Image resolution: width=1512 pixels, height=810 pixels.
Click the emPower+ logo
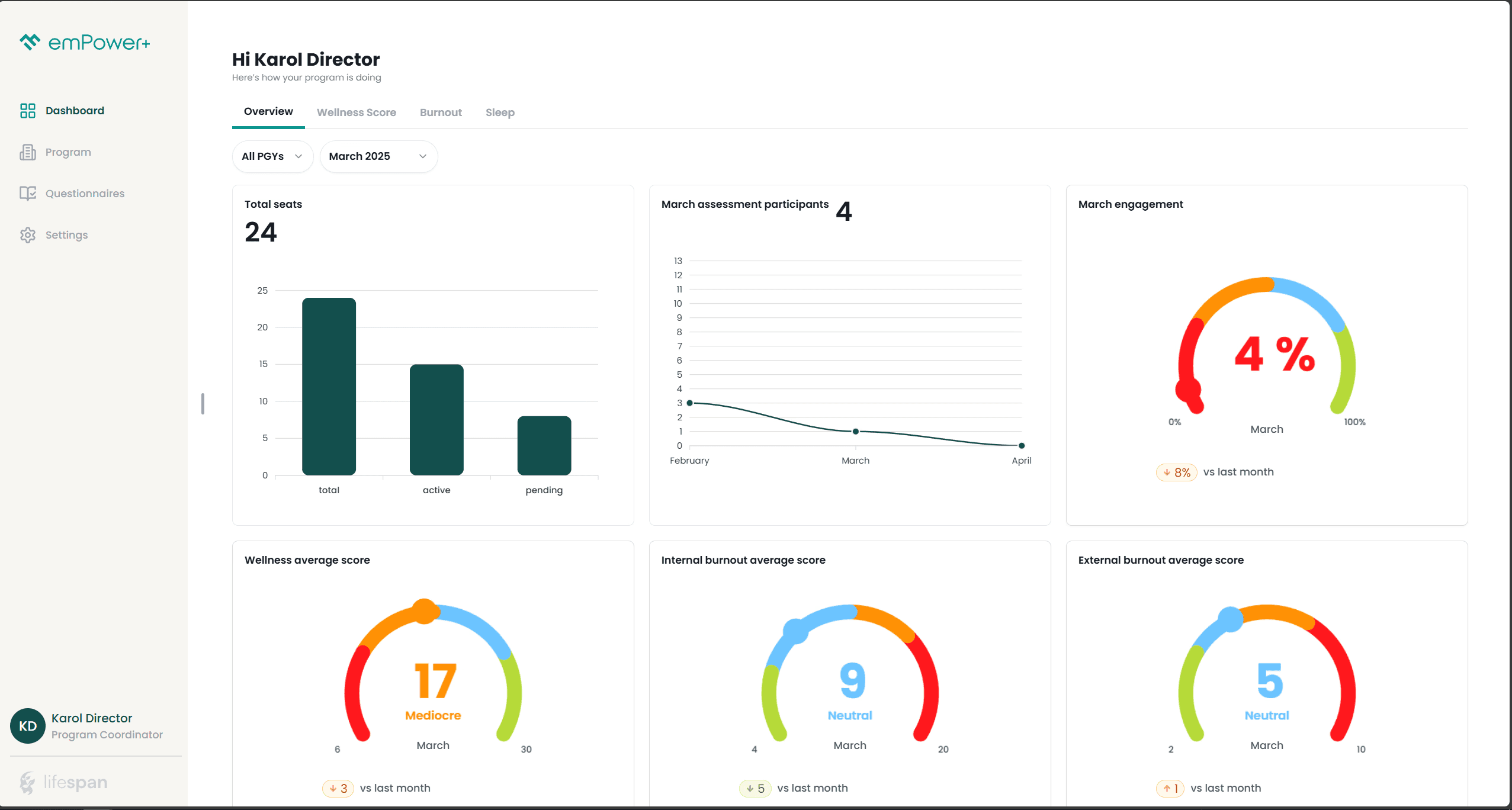pos(85,43)
